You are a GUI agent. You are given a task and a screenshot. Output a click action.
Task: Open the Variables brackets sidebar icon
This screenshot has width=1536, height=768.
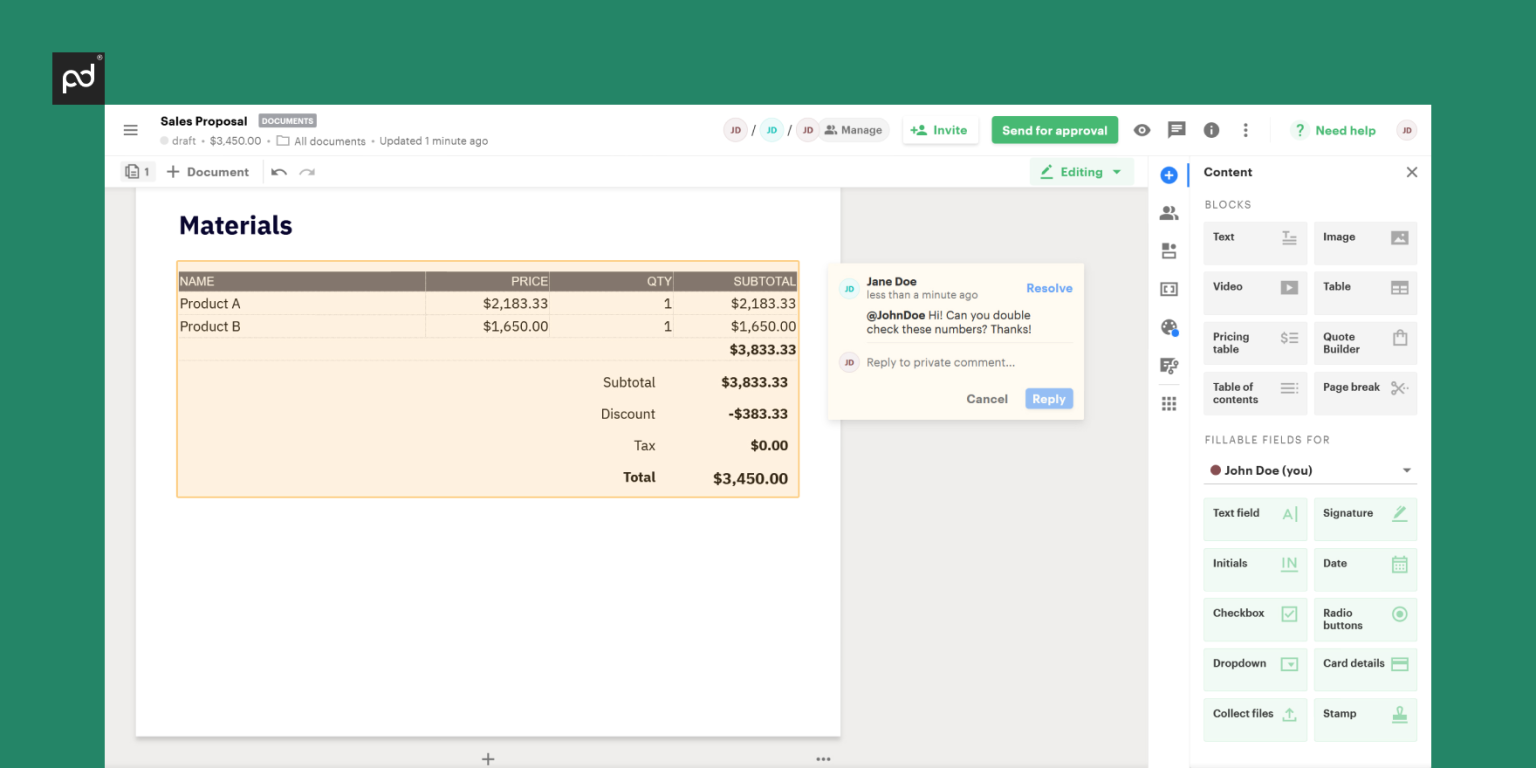click(1168, 289)
